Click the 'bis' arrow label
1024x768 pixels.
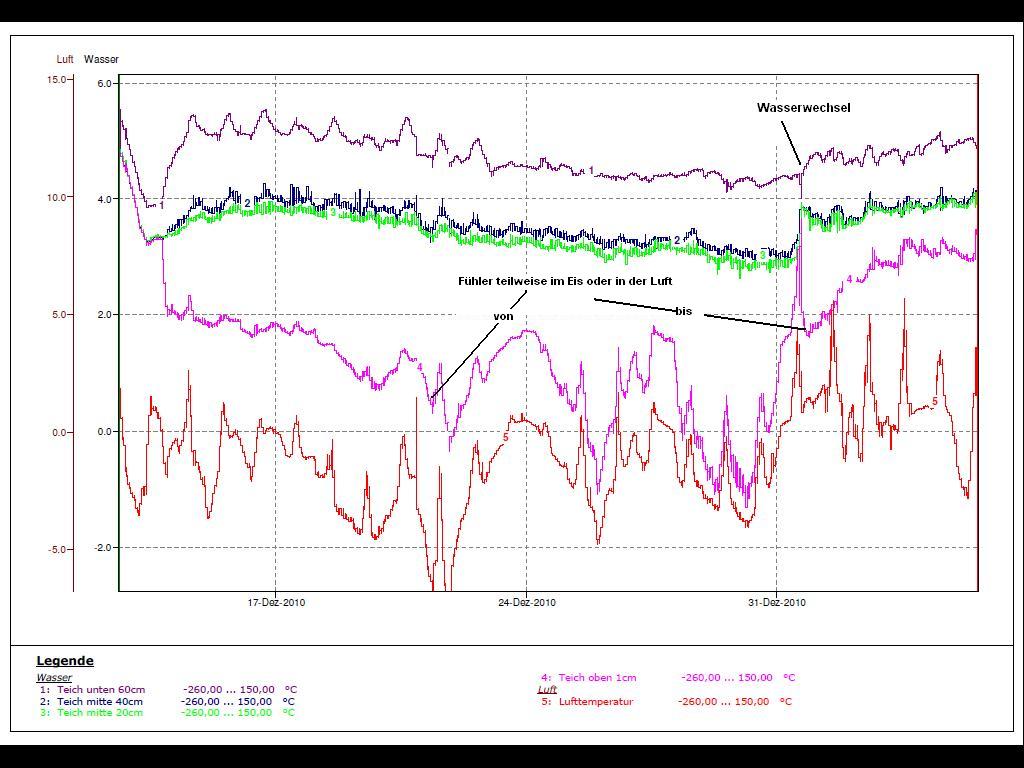click(683, 312)
